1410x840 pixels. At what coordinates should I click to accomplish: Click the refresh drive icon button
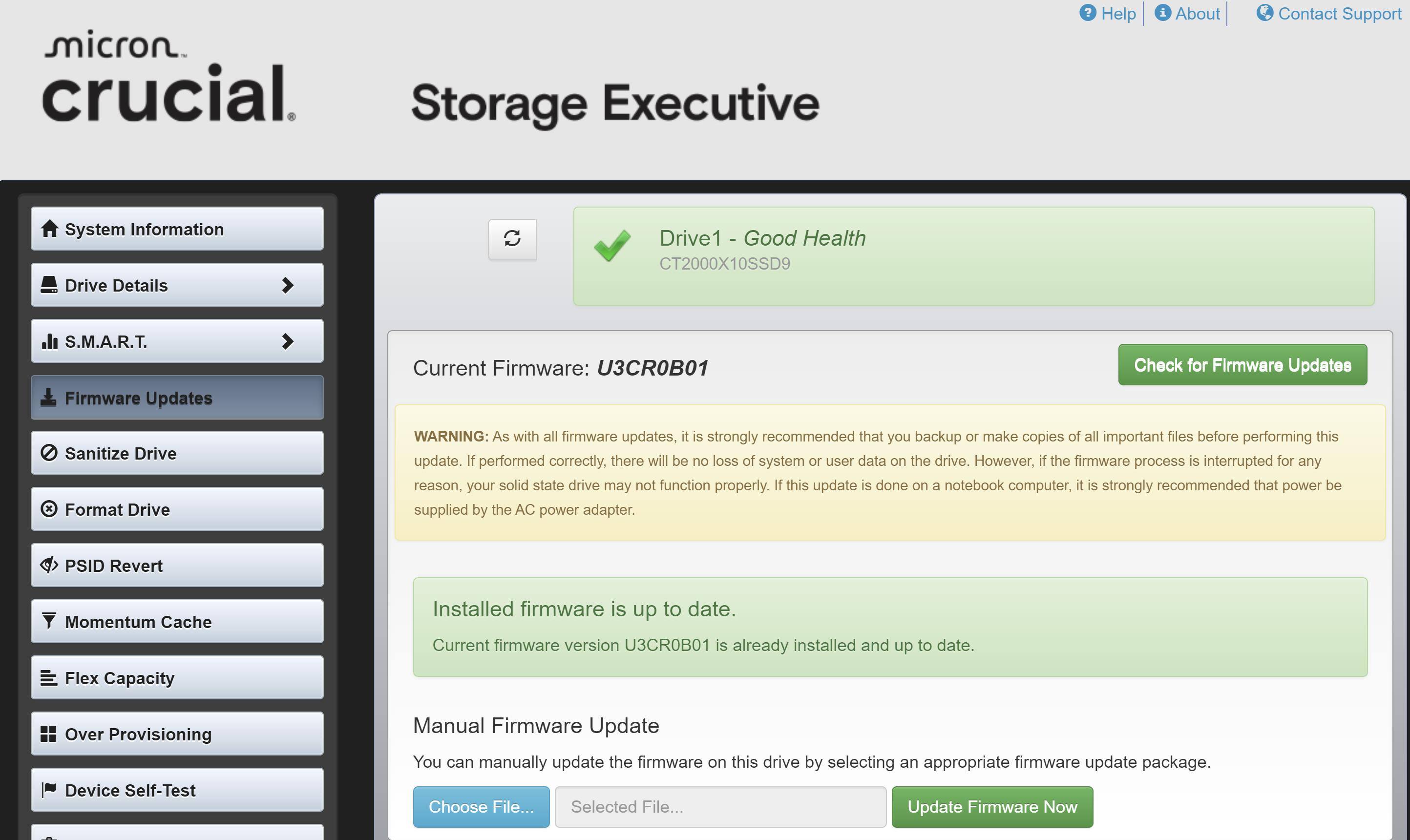point(512,239)
